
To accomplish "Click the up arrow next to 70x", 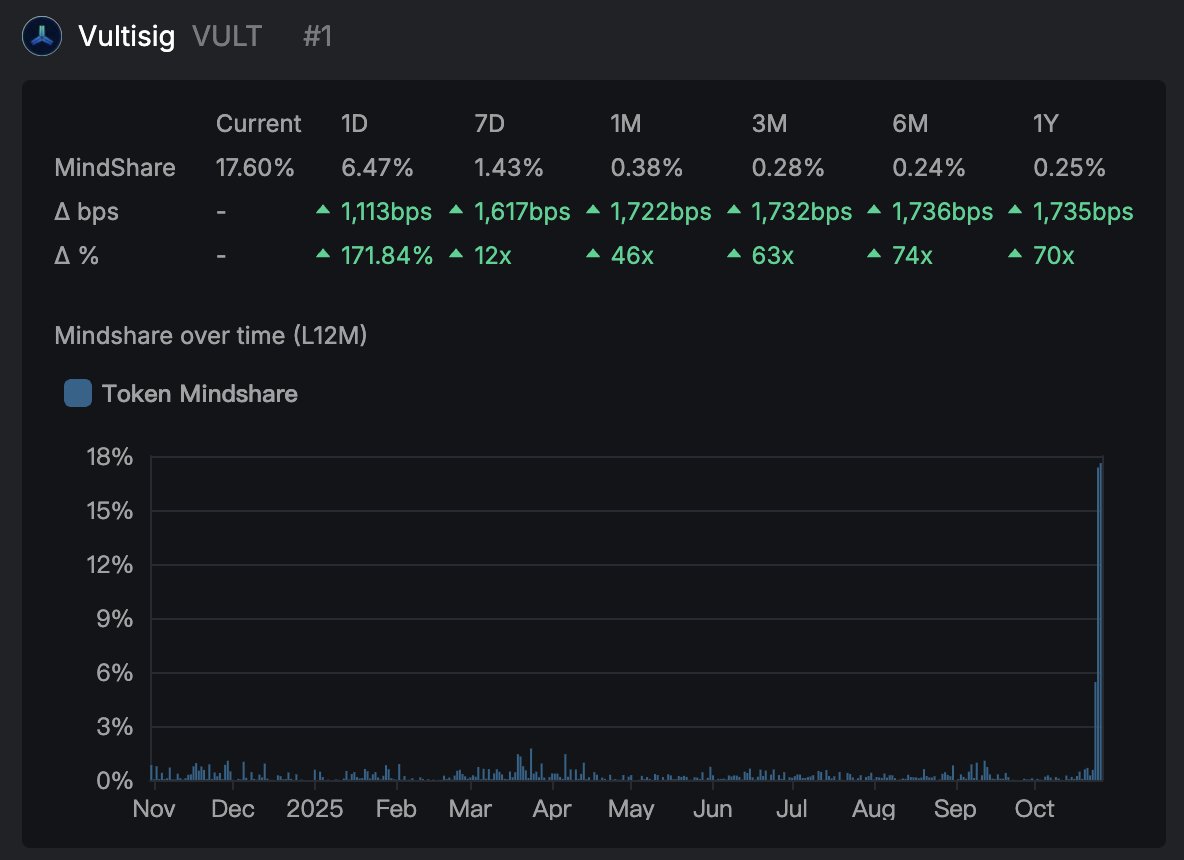I will click(1015, 255).
